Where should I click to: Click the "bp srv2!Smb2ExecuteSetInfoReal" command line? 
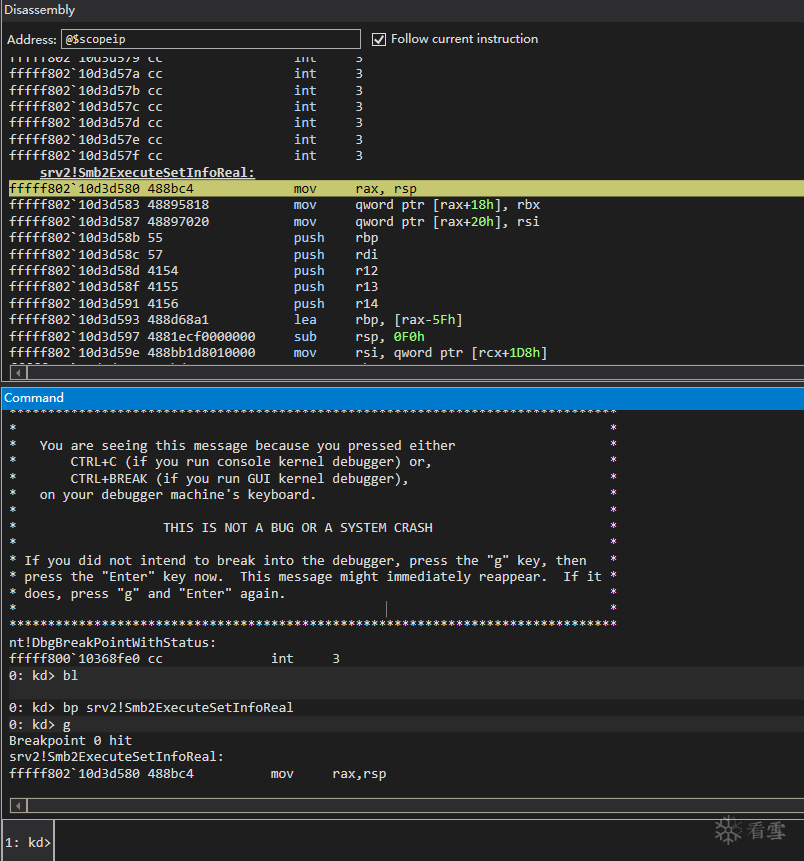[151, 707]
